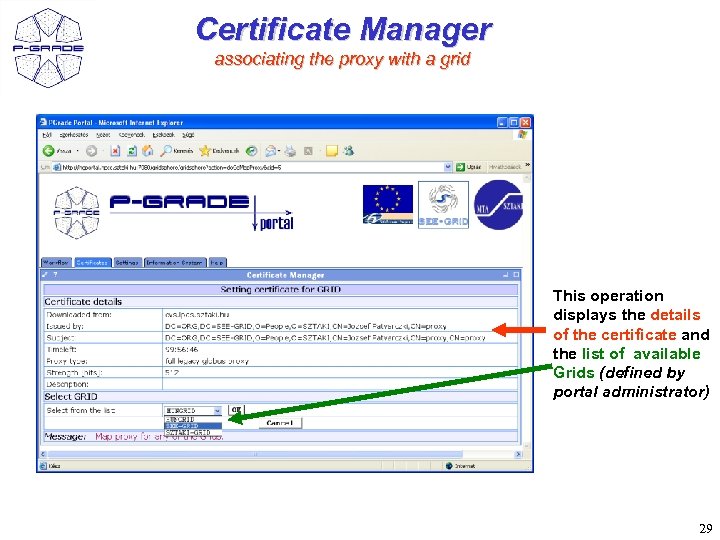Open the GRID selection combo box
720x540 pixels.
(x=193, y=410)
